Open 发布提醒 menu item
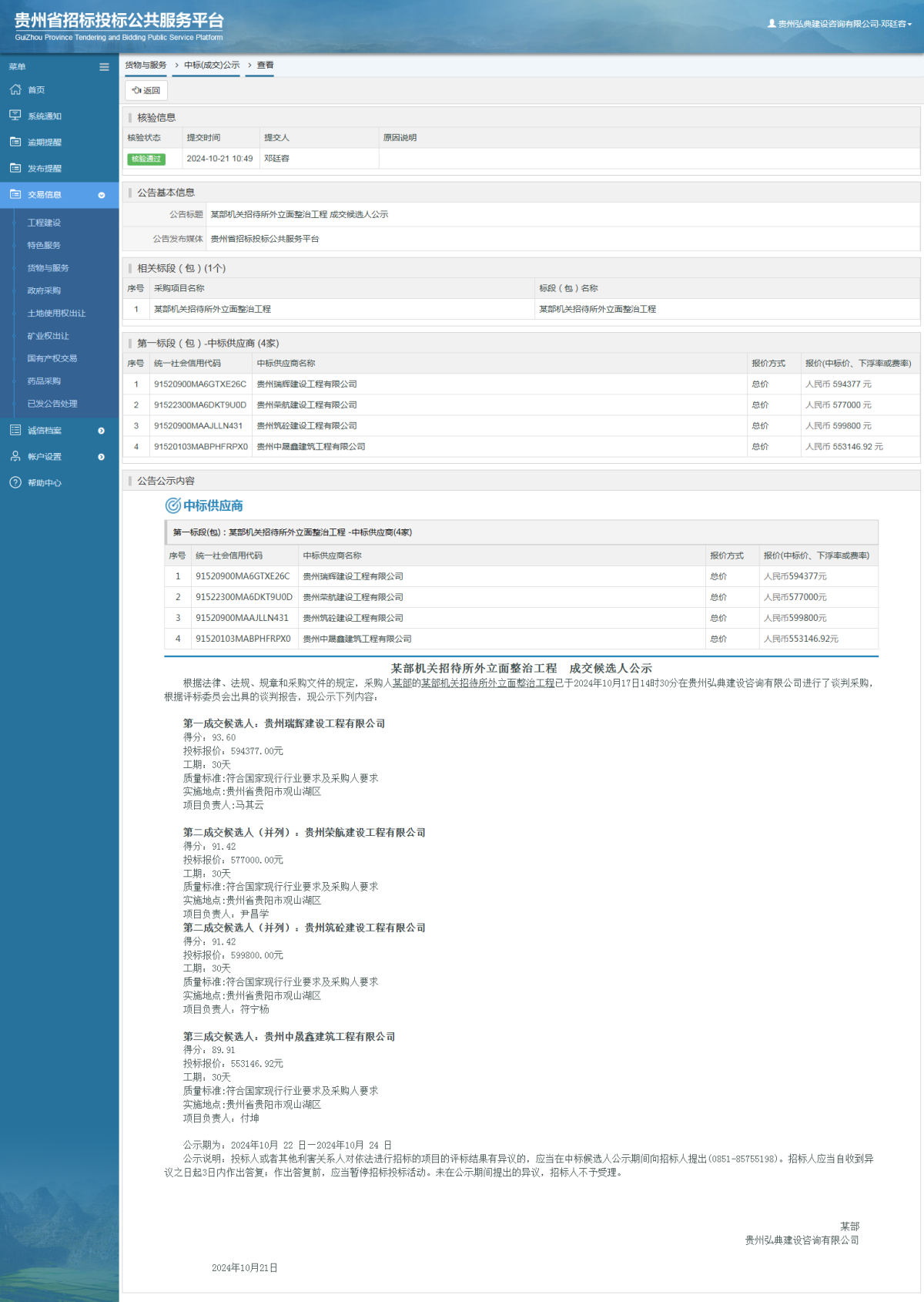Viewport: 924px width, 1302px height. (x=45, y=169)
